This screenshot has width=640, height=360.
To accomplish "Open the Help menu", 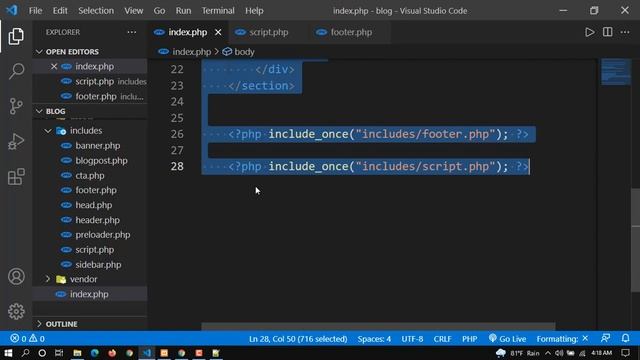I will (254, 11).
